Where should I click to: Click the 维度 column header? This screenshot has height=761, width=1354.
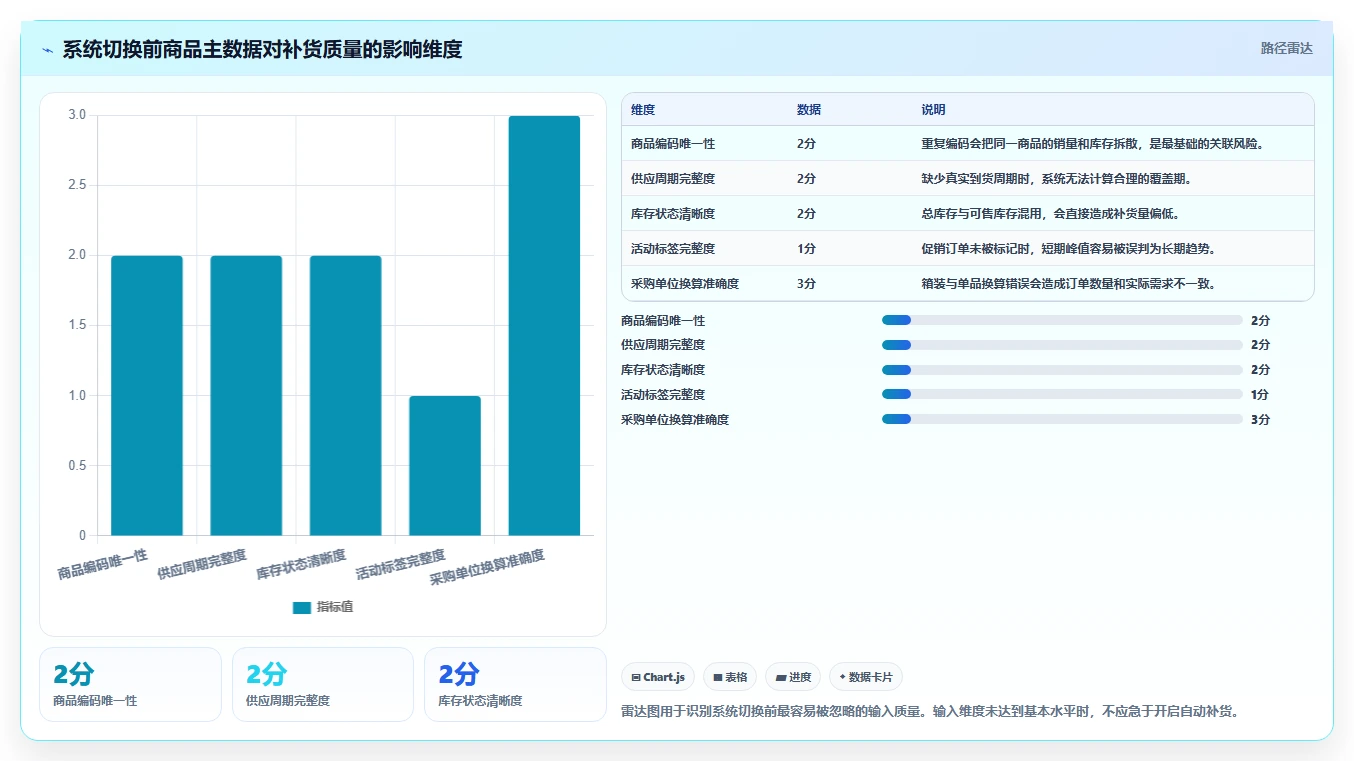(x=643, y=110)
